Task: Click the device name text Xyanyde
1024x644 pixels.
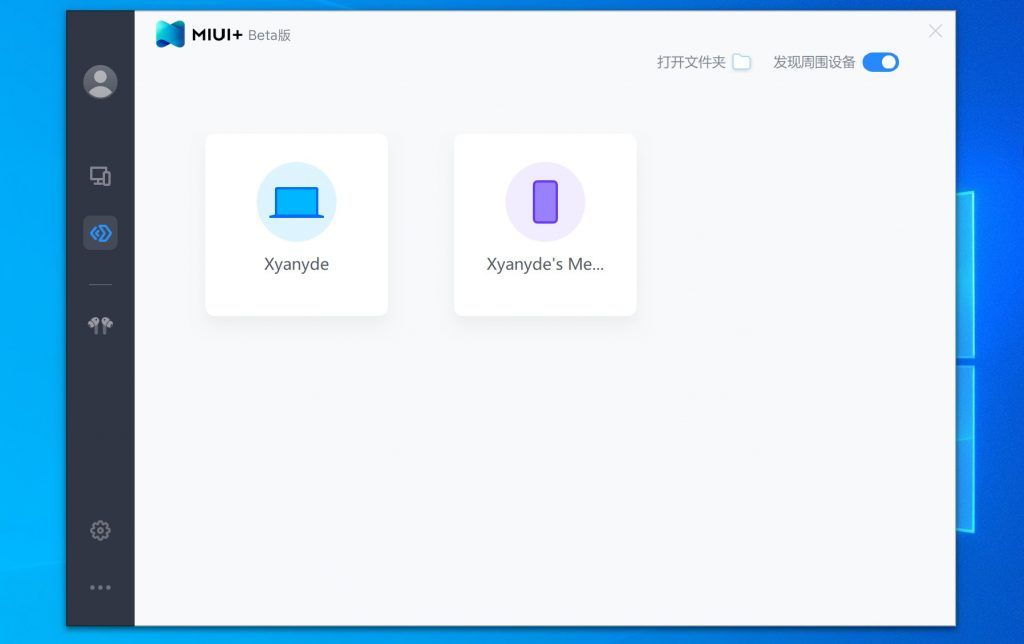Action: click(x=296, y=264)
